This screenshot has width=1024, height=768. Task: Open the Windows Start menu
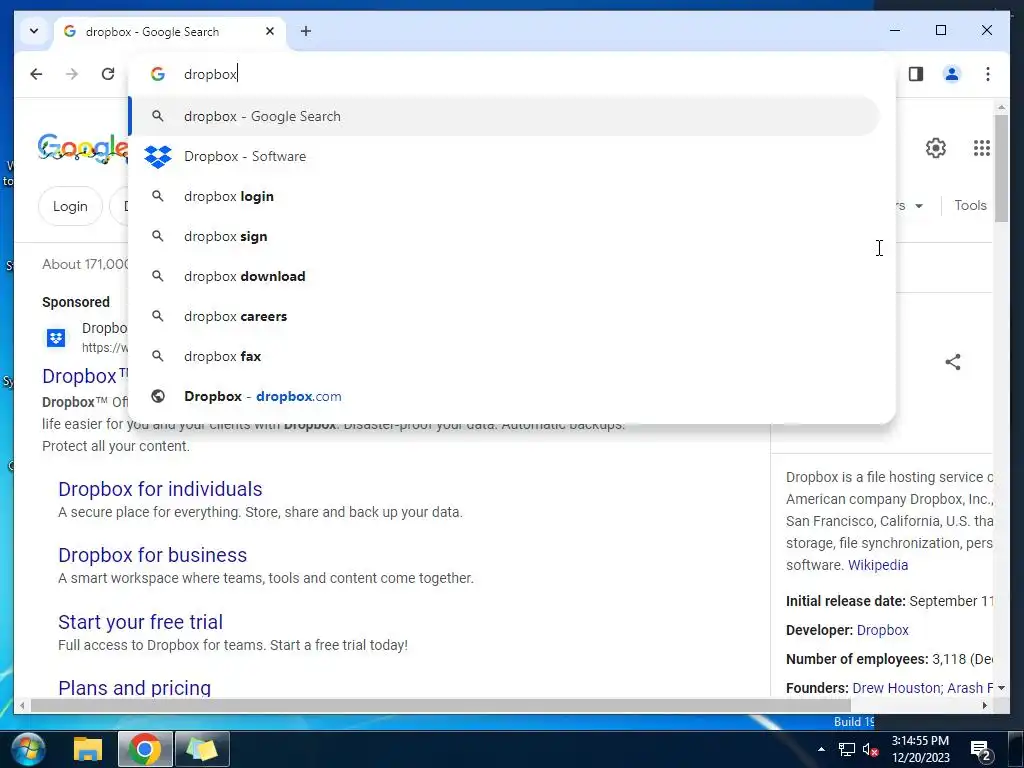(28, 749)
